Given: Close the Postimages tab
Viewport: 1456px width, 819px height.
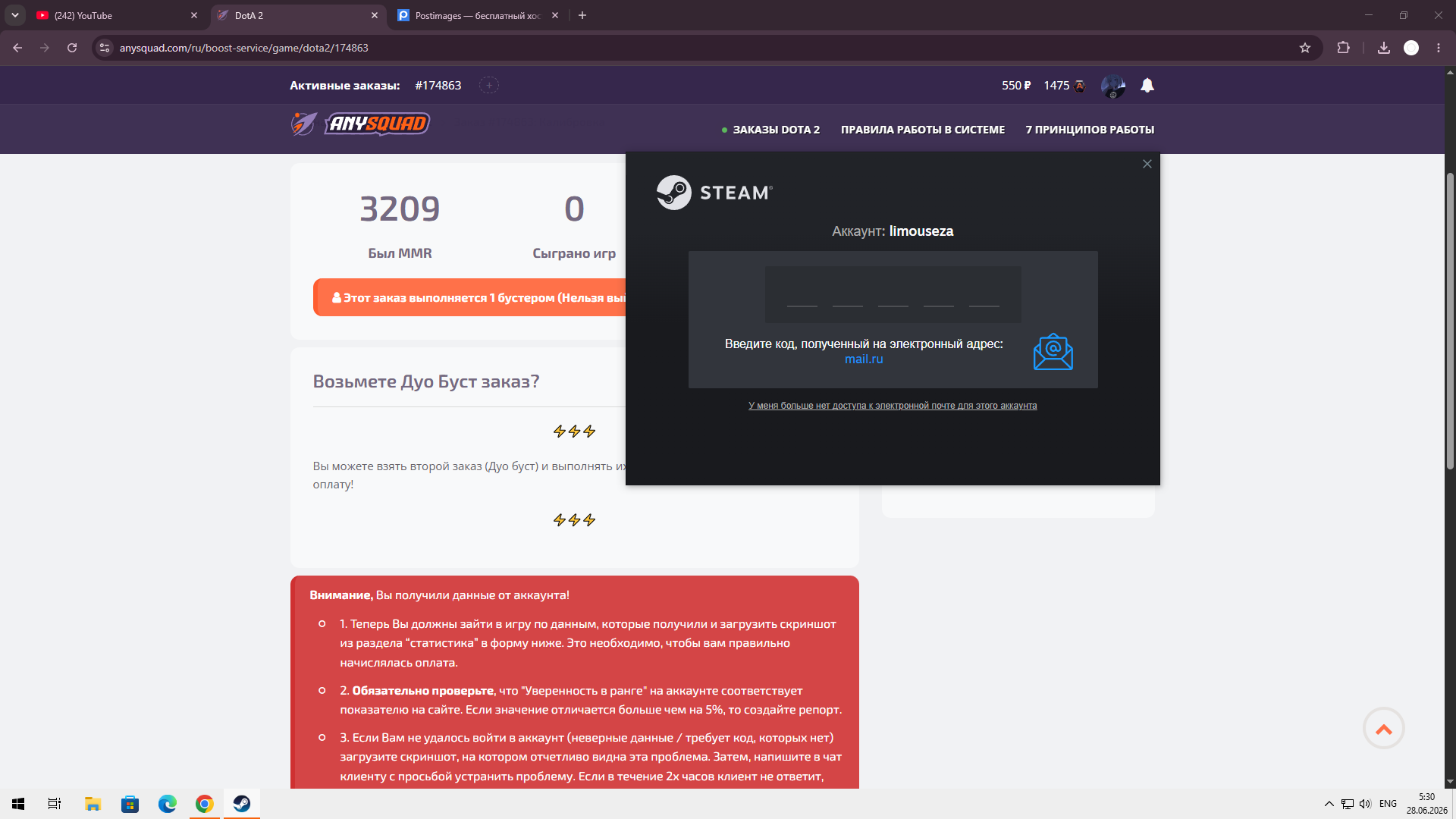Looking at the screenshot, I should tap(555, 15).
